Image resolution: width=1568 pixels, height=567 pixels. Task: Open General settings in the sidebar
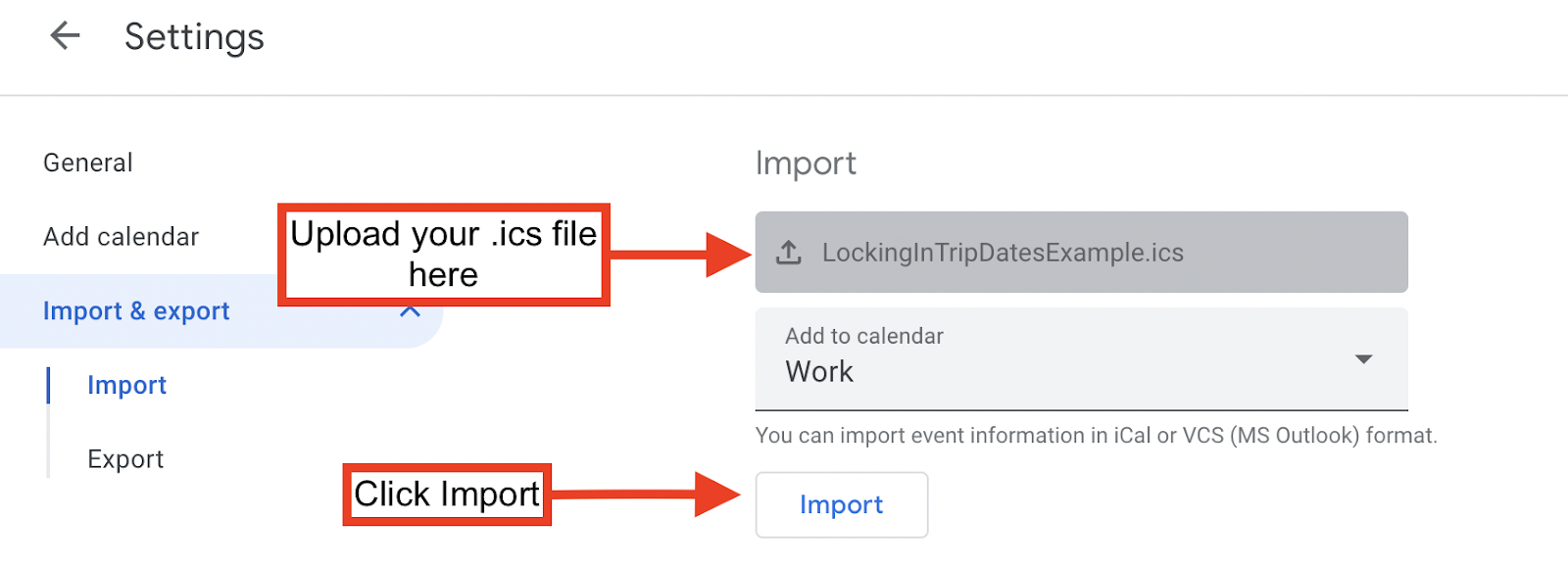tap(88, 163)
